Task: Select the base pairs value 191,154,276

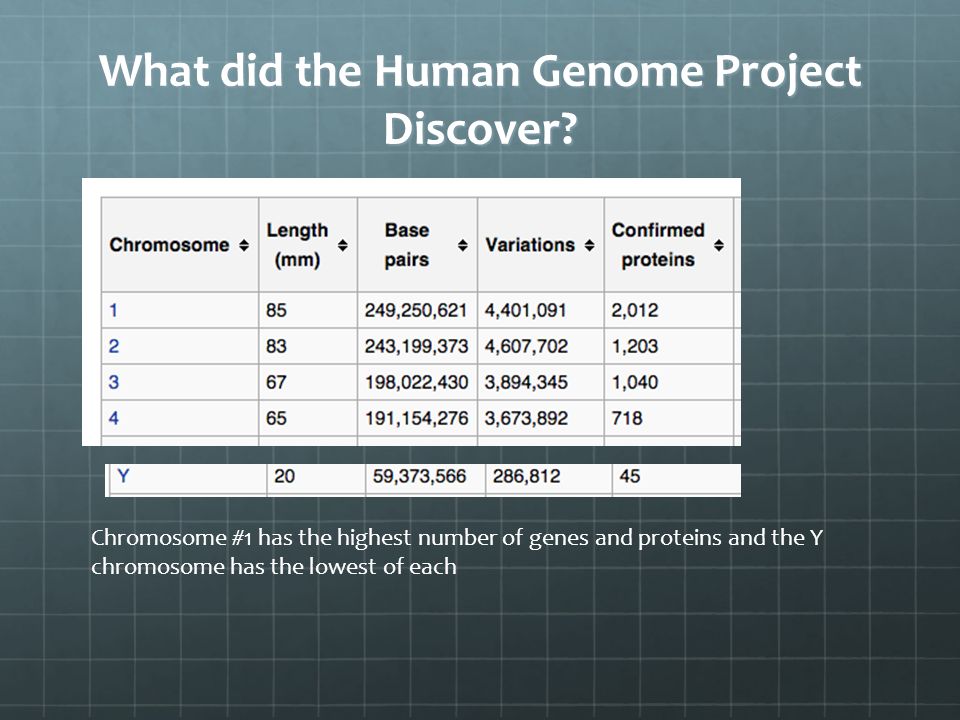Action: (416, 419)
